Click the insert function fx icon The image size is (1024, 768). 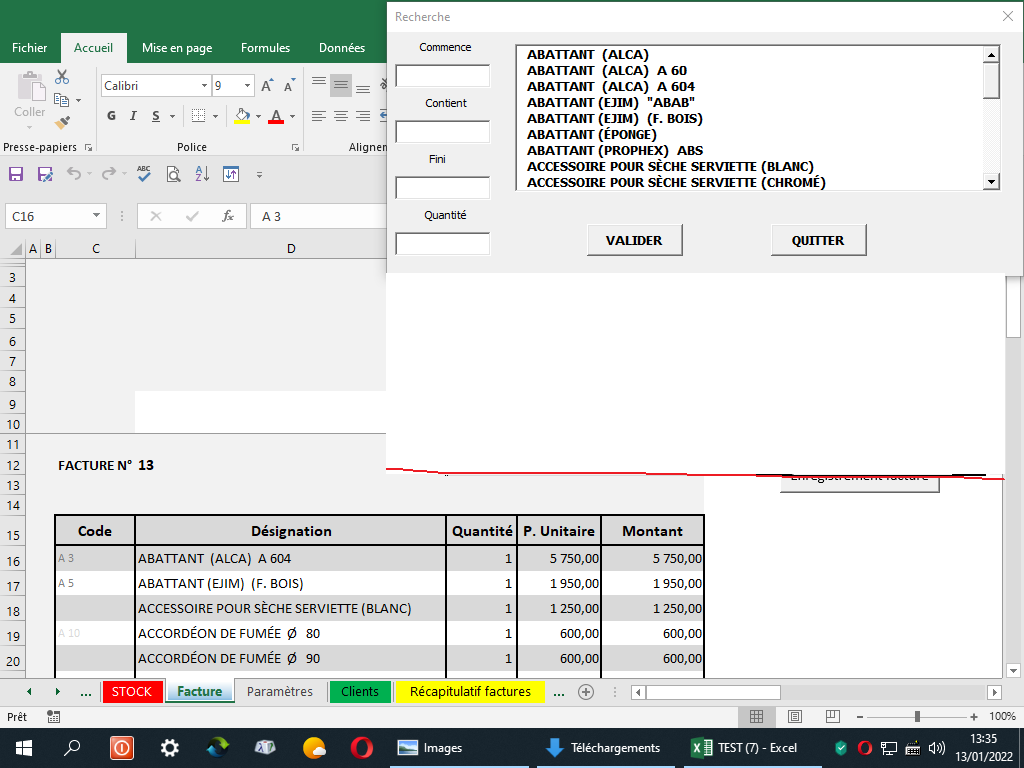click(228, 216)
